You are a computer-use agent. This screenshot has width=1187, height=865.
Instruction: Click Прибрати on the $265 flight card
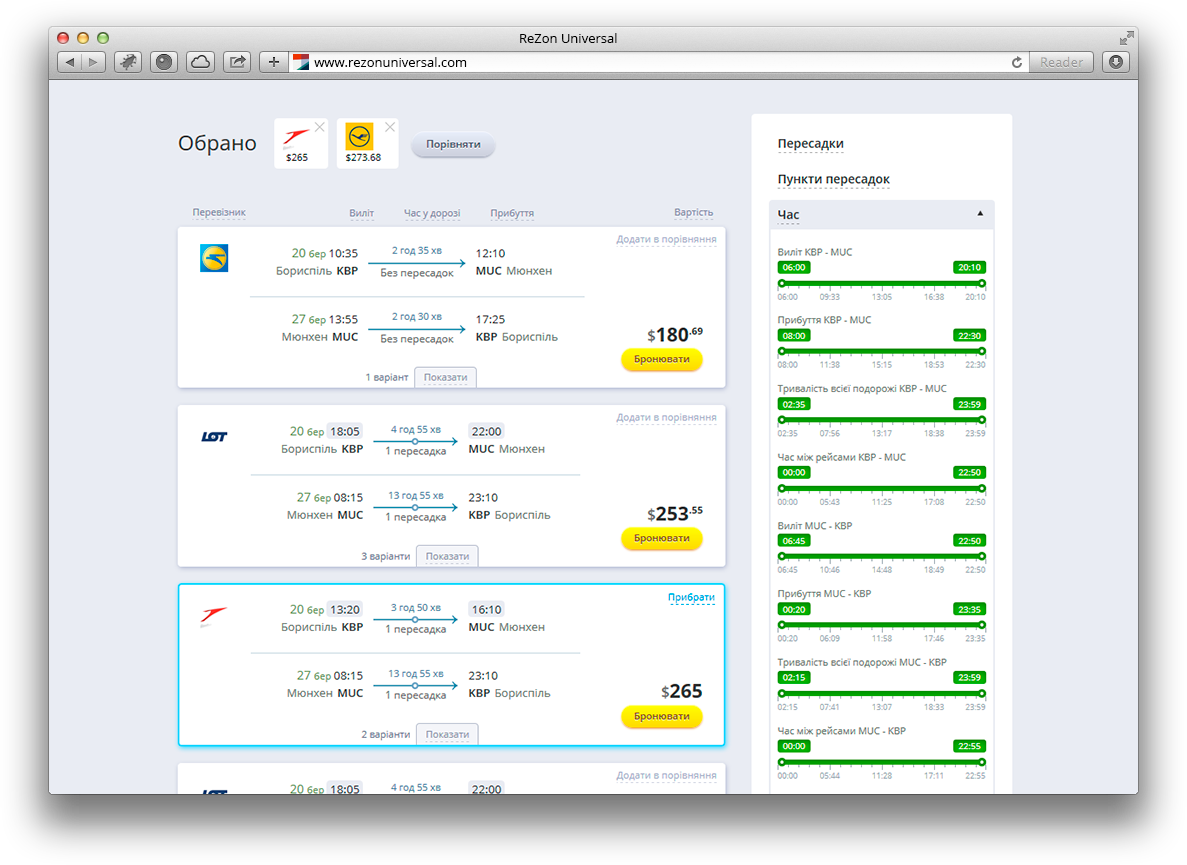[x=691, y=597]
